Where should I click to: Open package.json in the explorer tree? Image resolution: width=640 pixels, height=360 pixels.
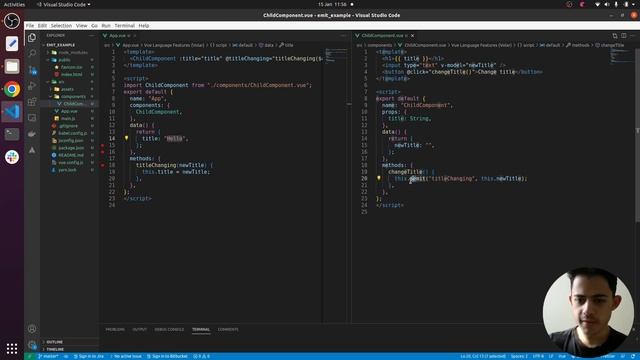pyautogui.click(x=69, y=148)
